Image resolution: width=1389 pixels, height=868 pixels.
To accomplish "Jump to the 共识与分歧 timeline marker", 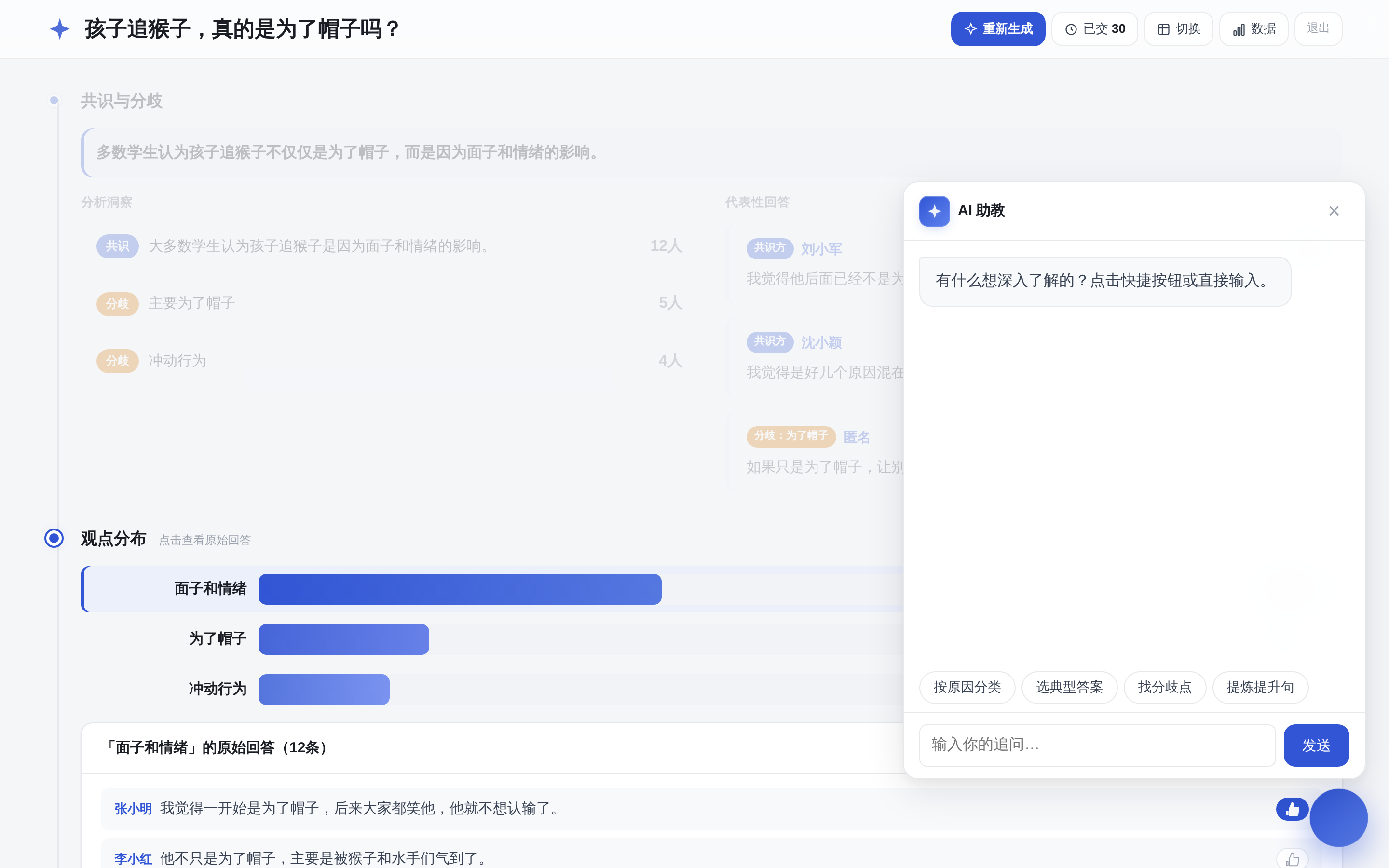I will point(54,100).
